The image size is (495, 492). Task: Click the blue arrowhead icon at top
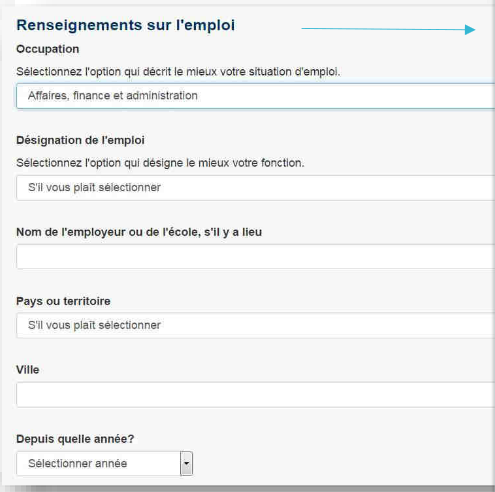[470, 30]
